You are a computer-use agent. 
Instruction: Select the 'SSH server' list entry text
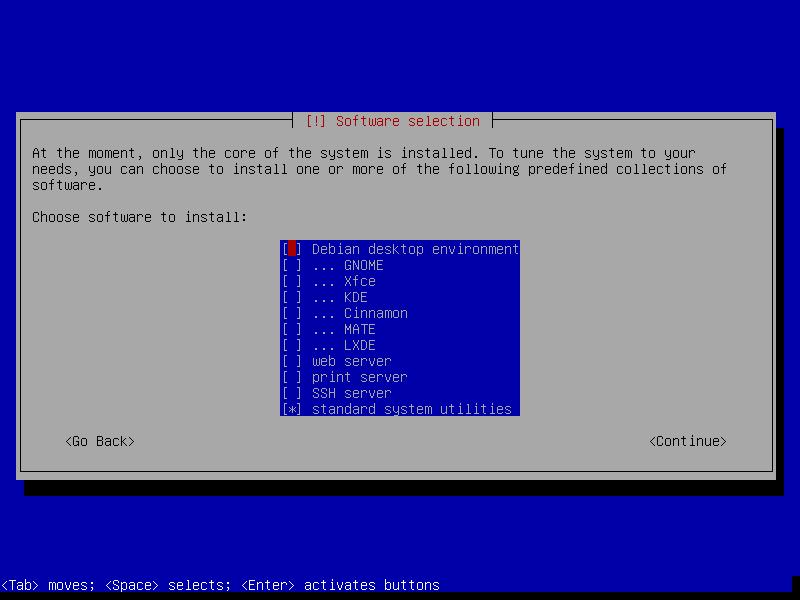coord(352,393)
